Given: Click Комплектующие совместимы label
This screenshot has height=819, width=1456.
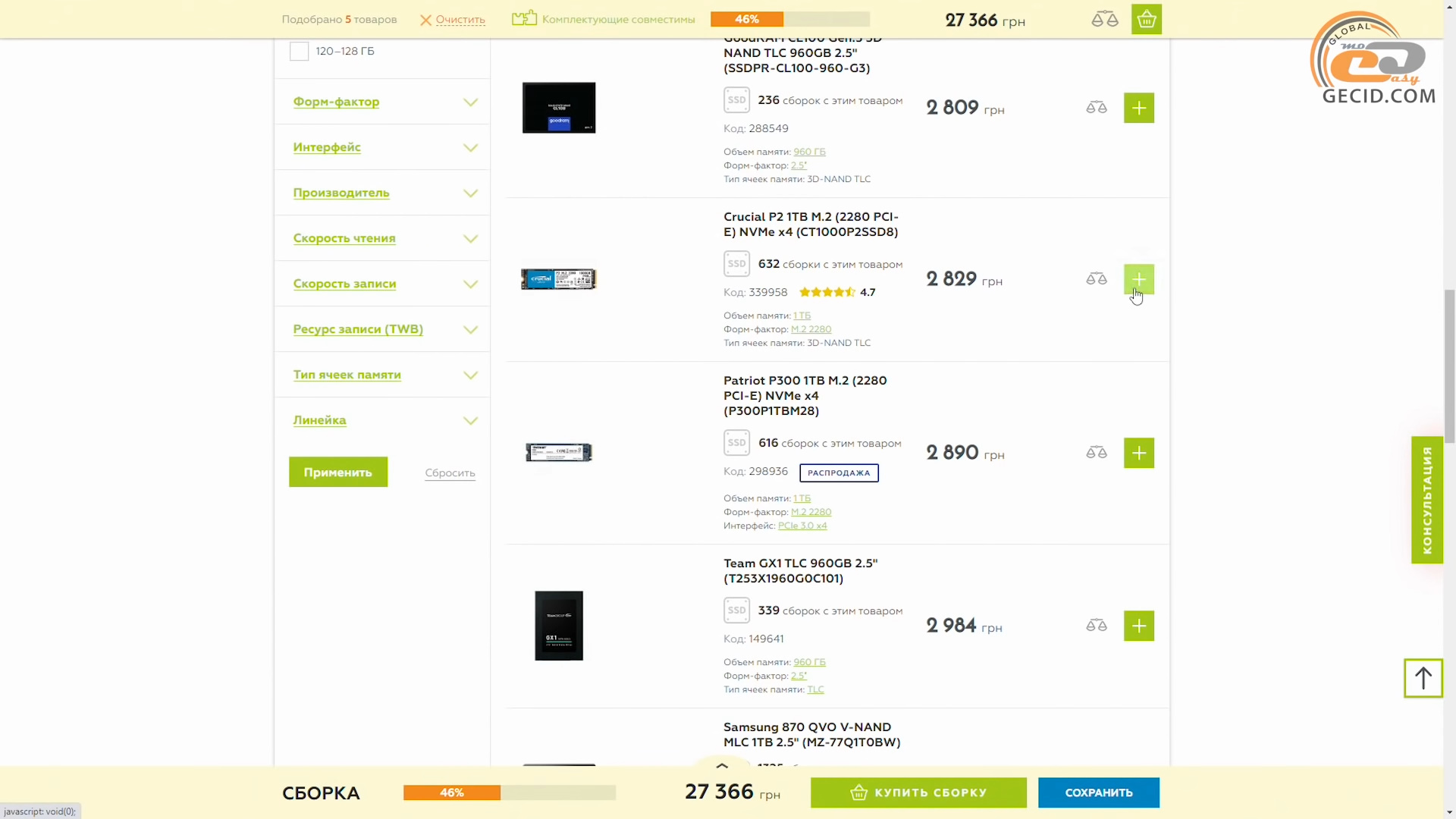Looking at the screenshot, I should [x=618, y=20].
